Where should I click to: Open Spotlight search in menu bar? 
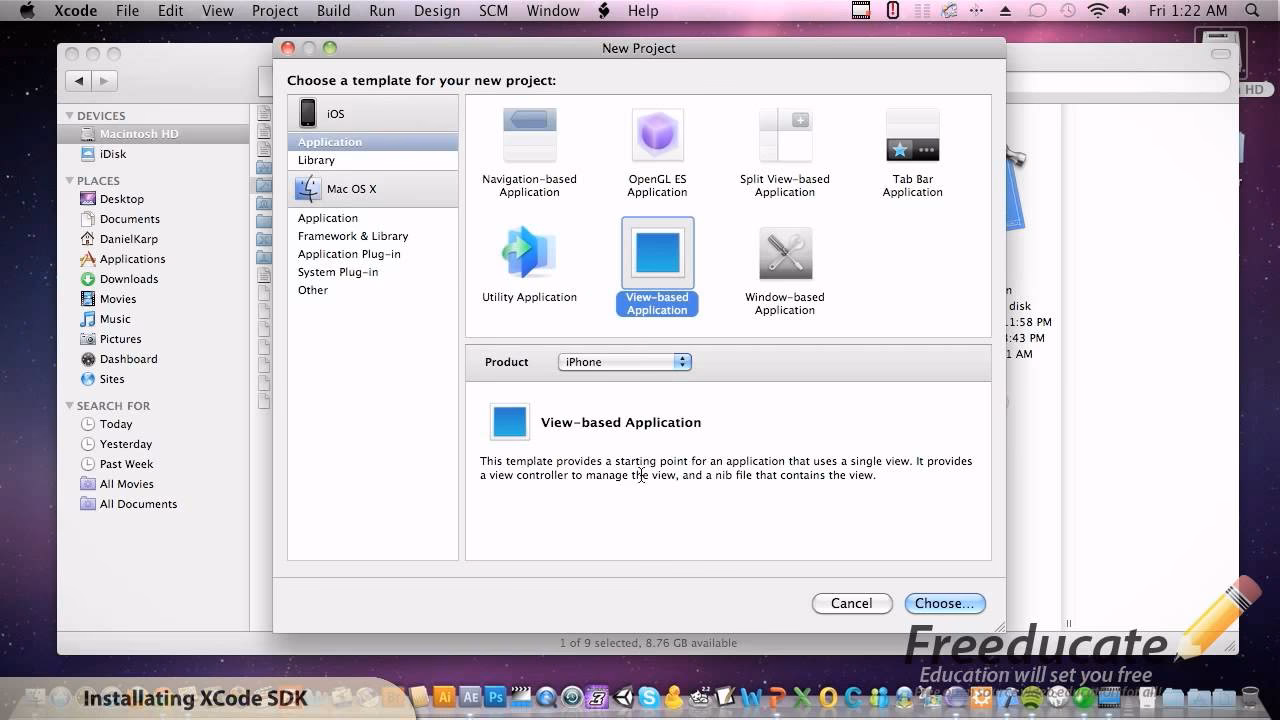(1252, 11)
